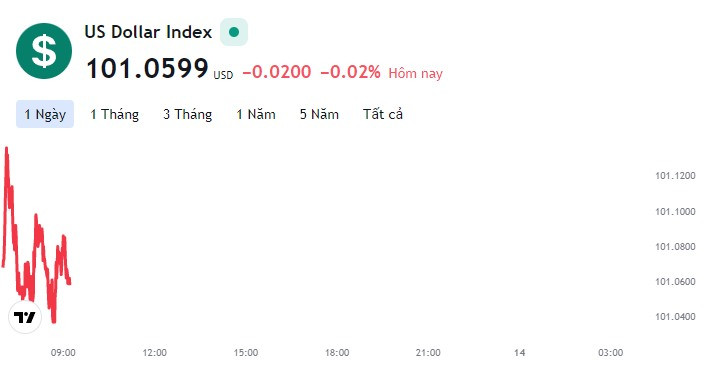704x366 pixels.
Task: Show the 3 Tháng chart range
Action: coord(188,114)
